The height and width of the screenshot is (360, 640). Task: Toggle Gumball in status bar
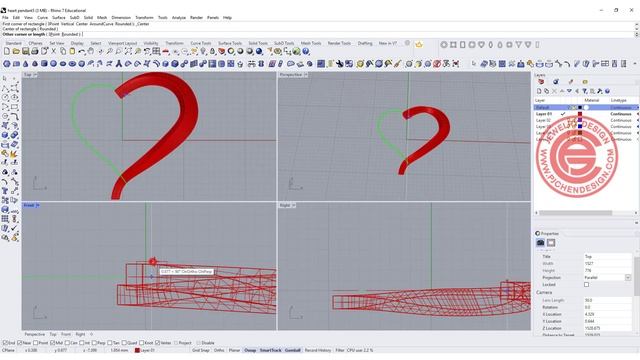pyautogui.click(x=292, y=350)
